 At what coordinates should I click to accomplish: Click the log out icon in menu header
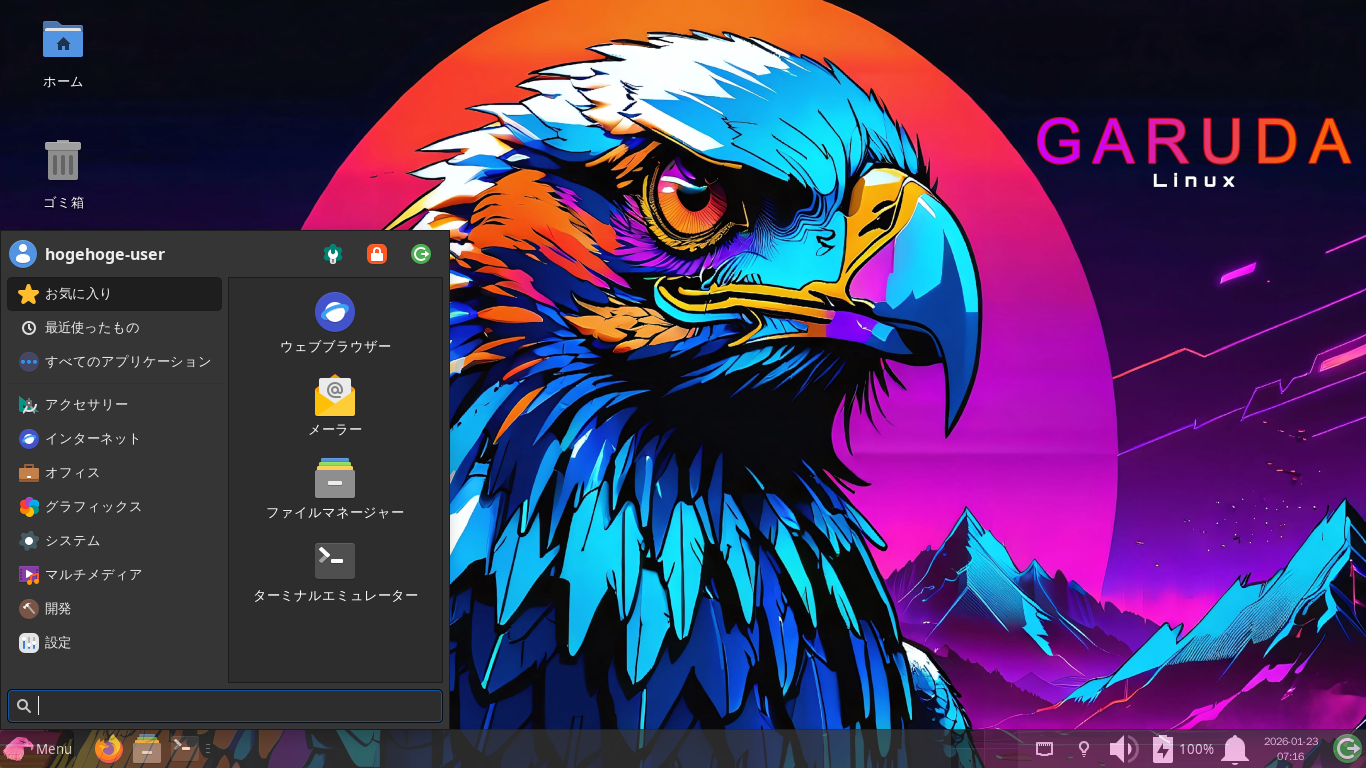(x=421, y=254)
